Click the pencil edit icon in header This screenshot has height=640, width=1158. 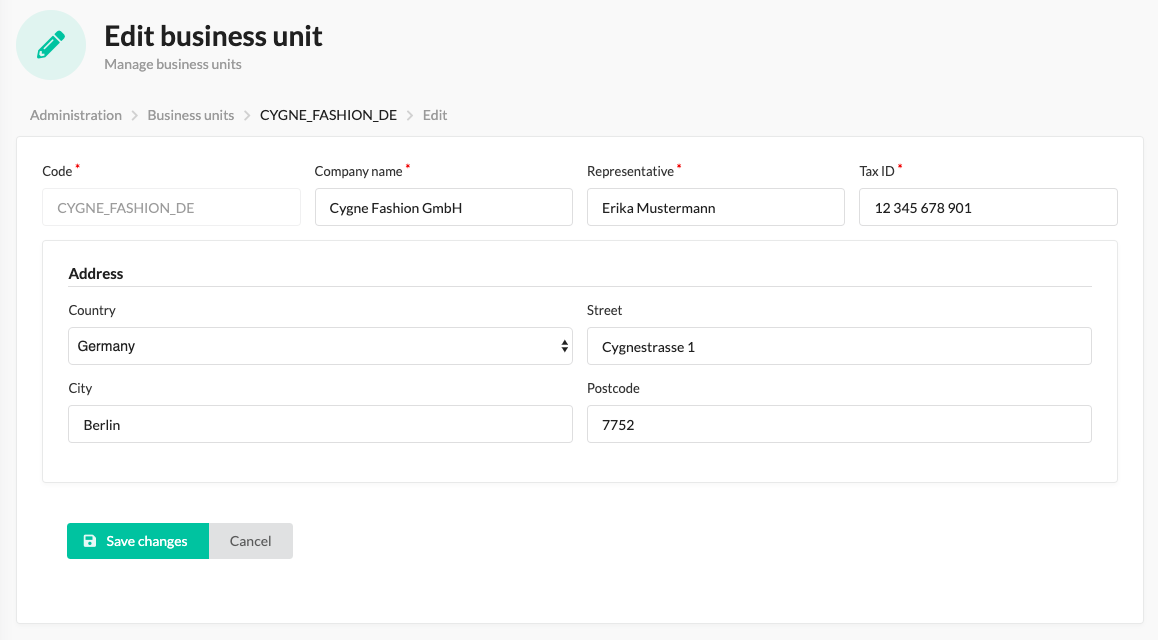(x=51, y=44)
